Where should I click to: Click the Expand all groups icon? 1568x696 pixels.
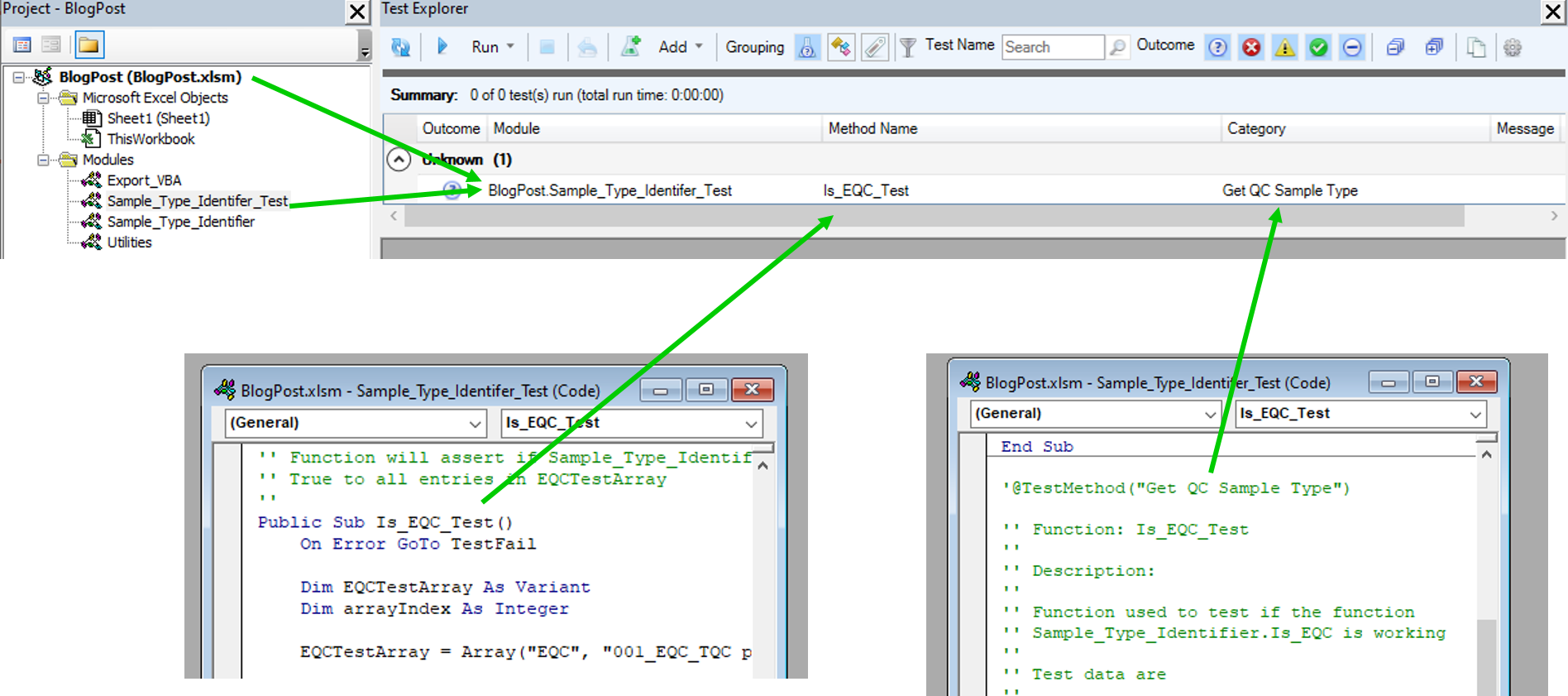pos(1434,47)
